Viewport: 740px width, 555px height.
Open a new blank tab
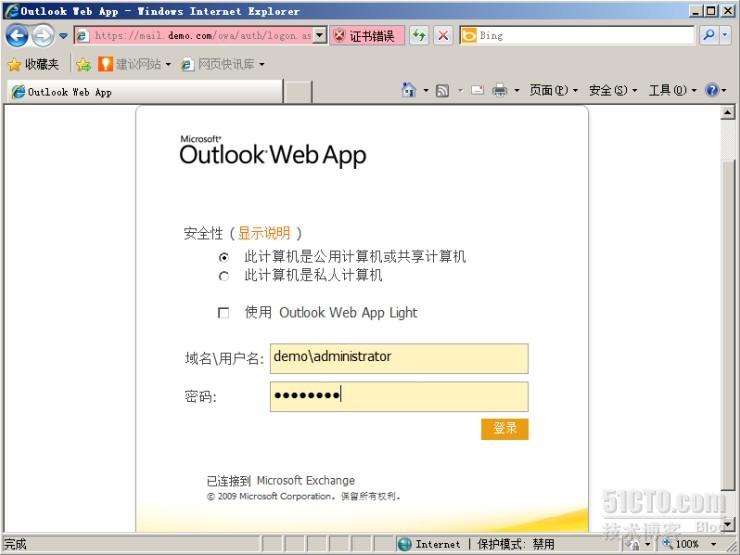298,92
